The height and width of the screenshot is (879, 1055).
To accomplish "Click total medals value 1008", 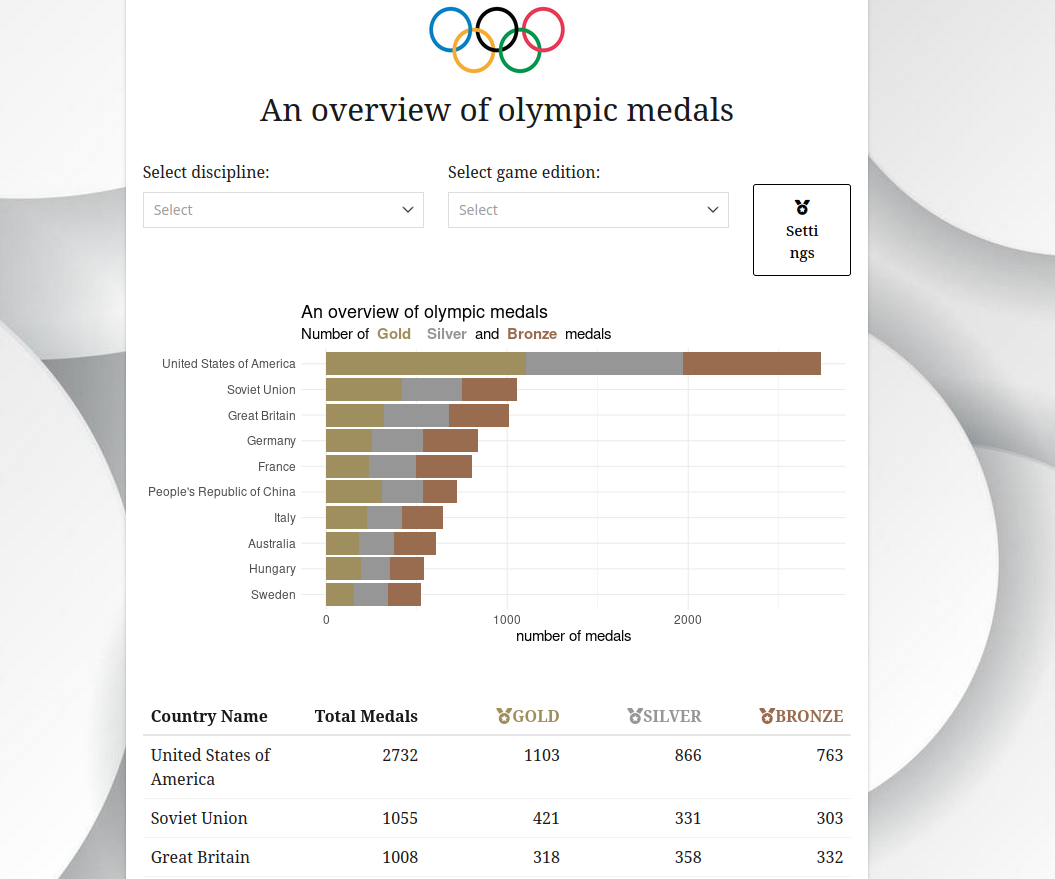I will [400, 857].
